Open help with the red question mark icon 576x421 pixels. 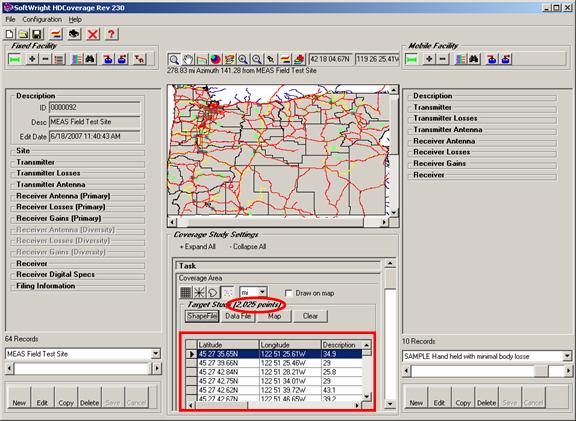(x=111, y=35)
